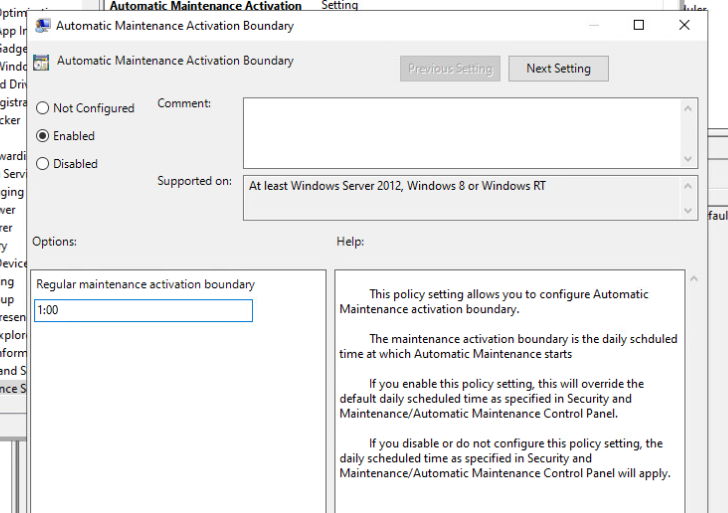Click the greyed Previous Setting button

coord(450,69)
